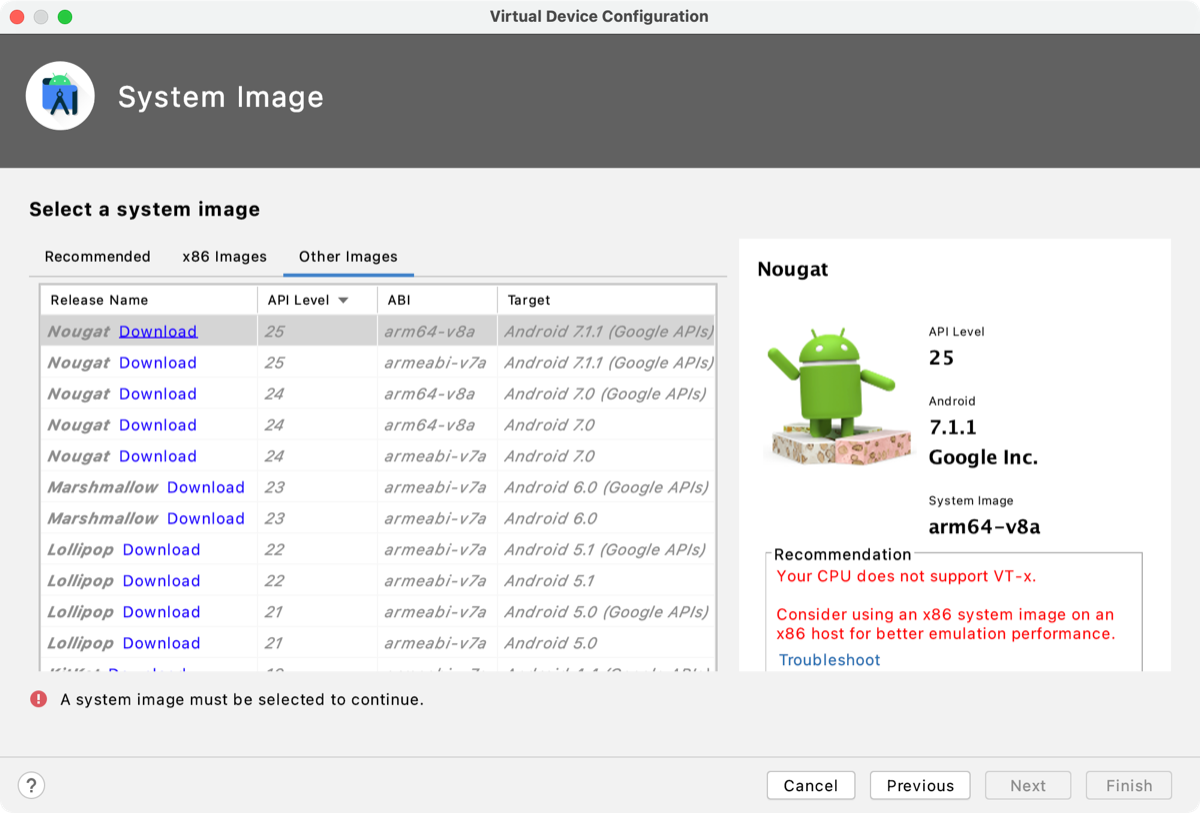Viewport: 1200px width, 813px height.
Task: Click 'armeabi-v7a' in the Lollipop Android 5.0 row
Action: [x=435, y=642]
